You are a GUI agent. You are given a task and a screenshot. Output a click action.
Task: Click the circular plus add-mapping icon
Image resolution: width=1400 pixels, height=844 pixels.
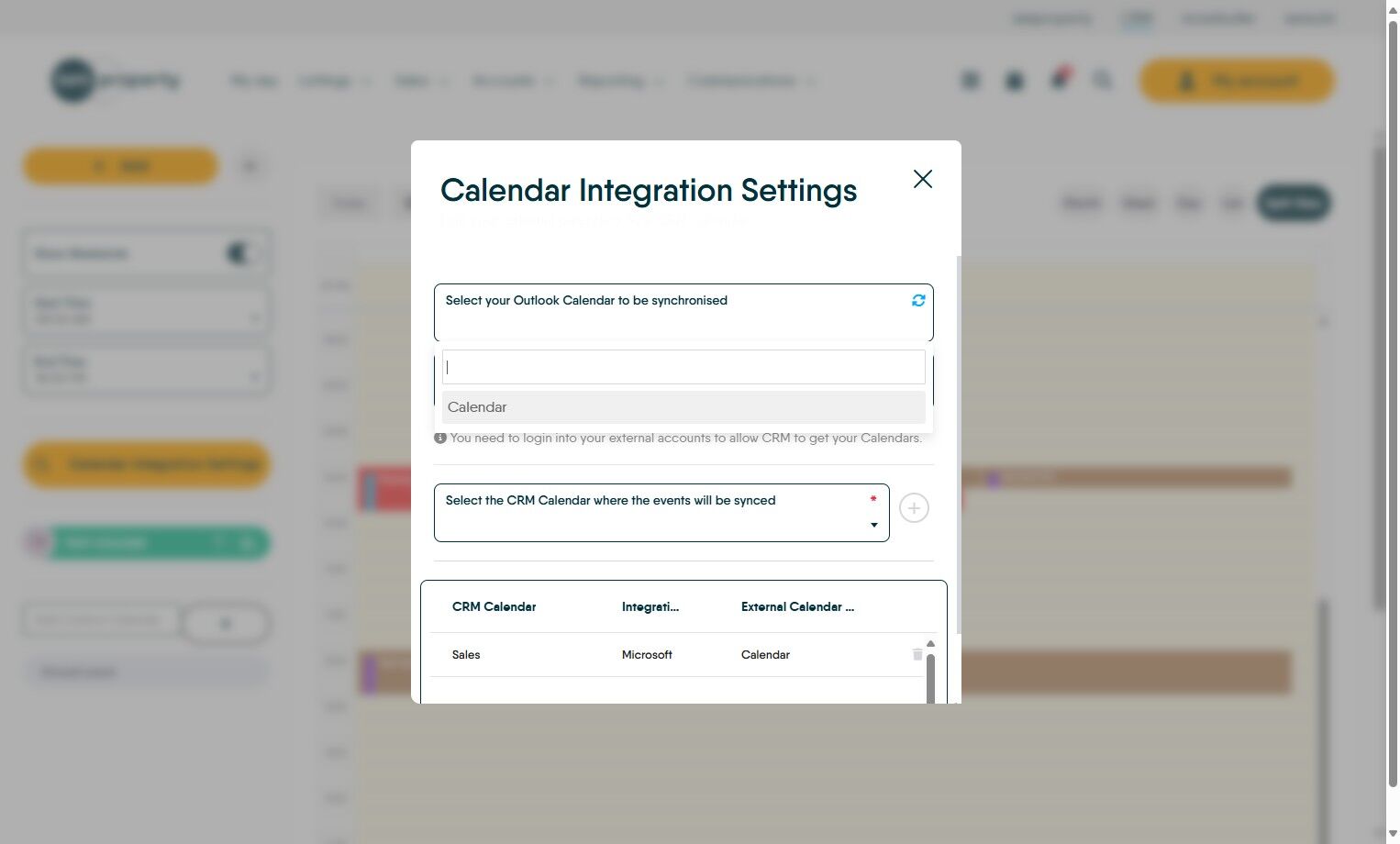tap(914, 508)
